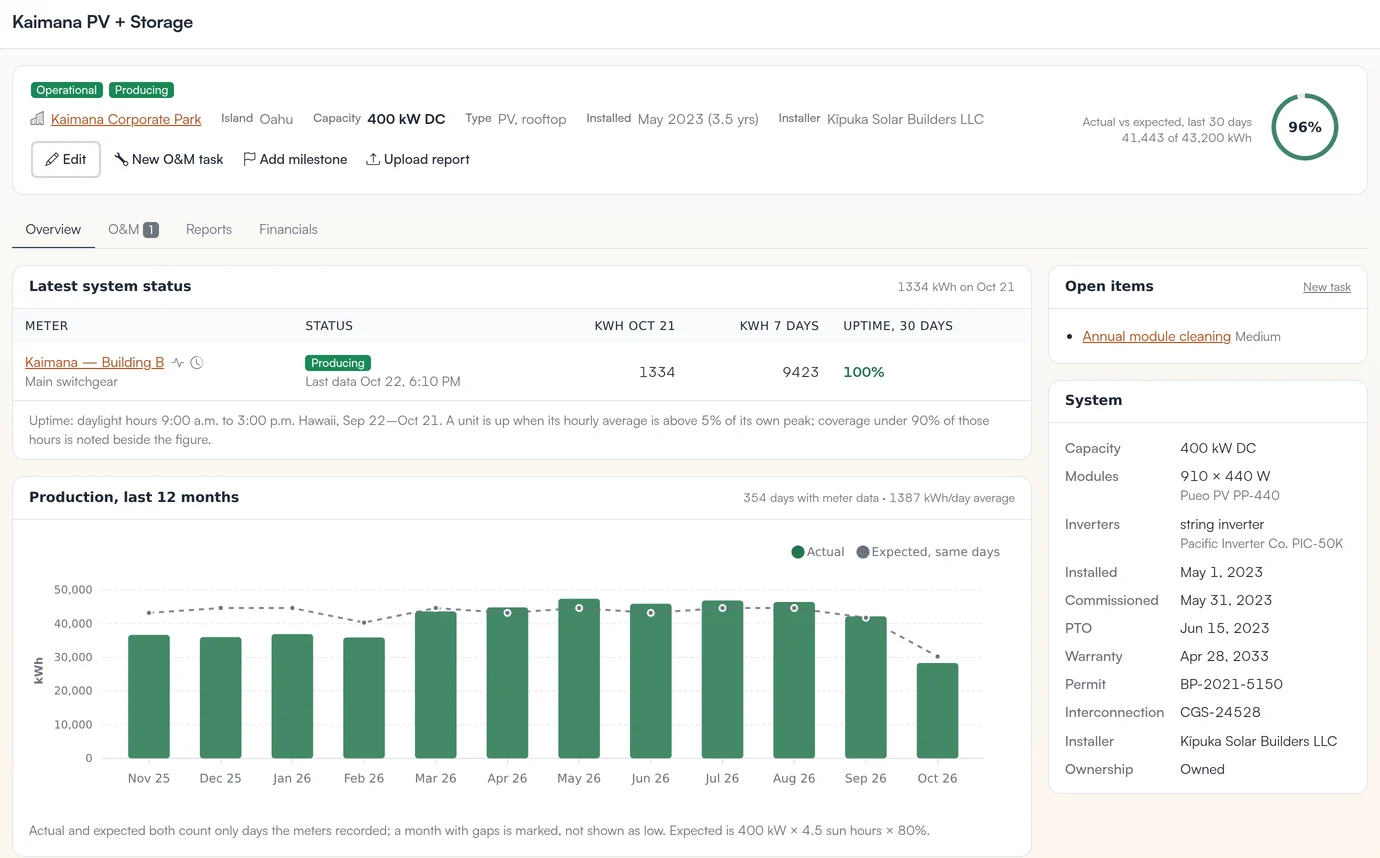
Task: Select the Feb 26 production bar
Action: (364, 698)
